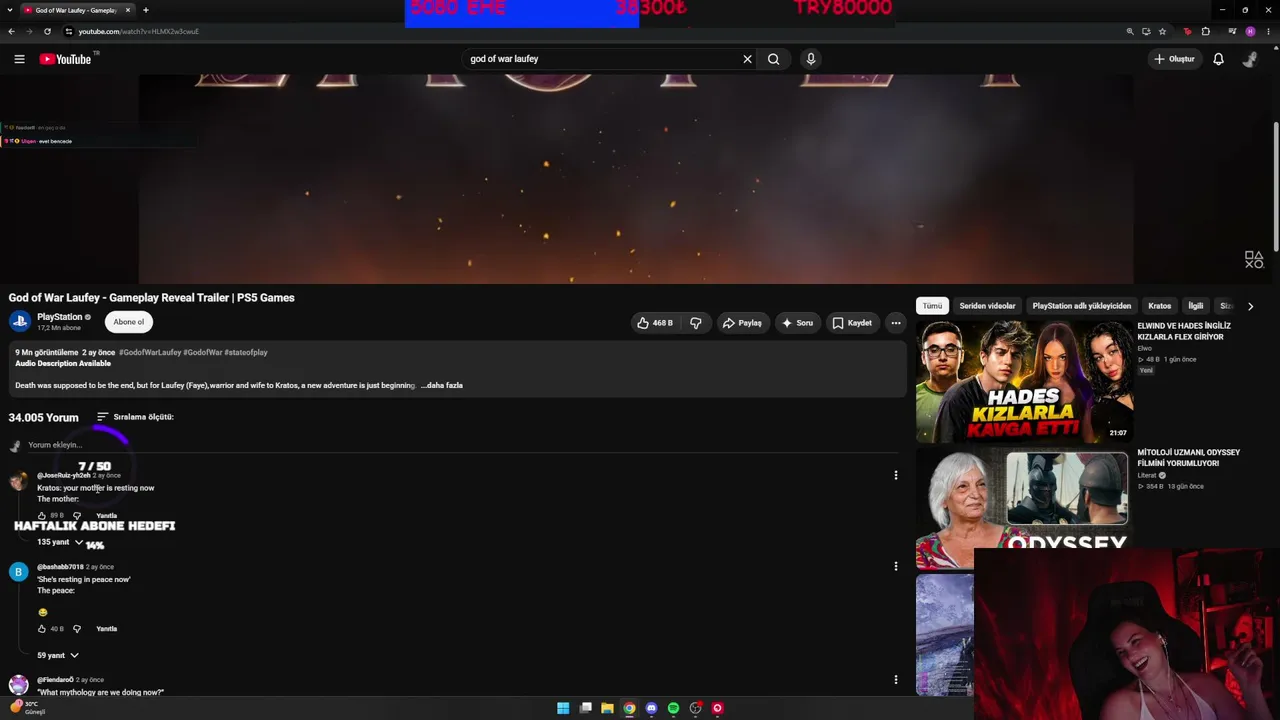The image size is (1280, 720).
Task: Dislike the bashabb7018 comment
Action: coord(77,629)
